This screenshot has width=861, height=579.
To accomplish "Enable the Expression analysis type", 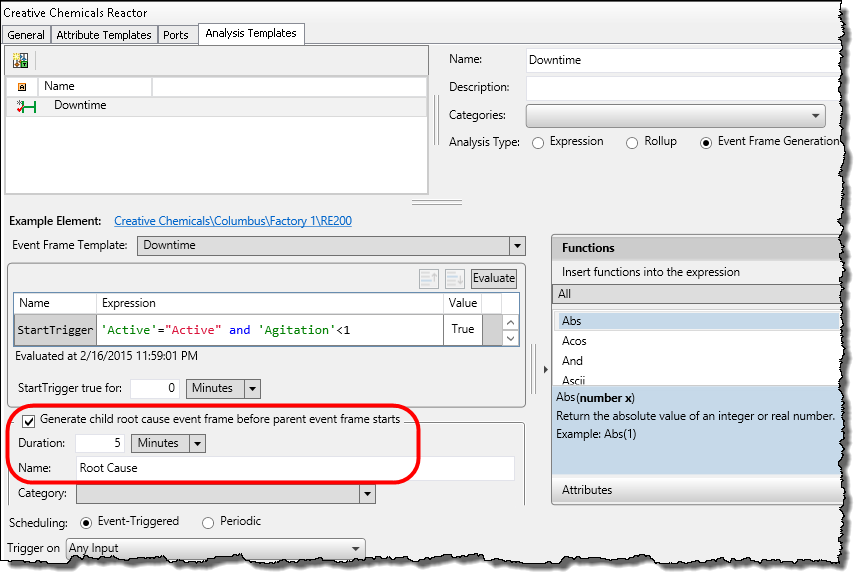I will click(x=538, y=141).
